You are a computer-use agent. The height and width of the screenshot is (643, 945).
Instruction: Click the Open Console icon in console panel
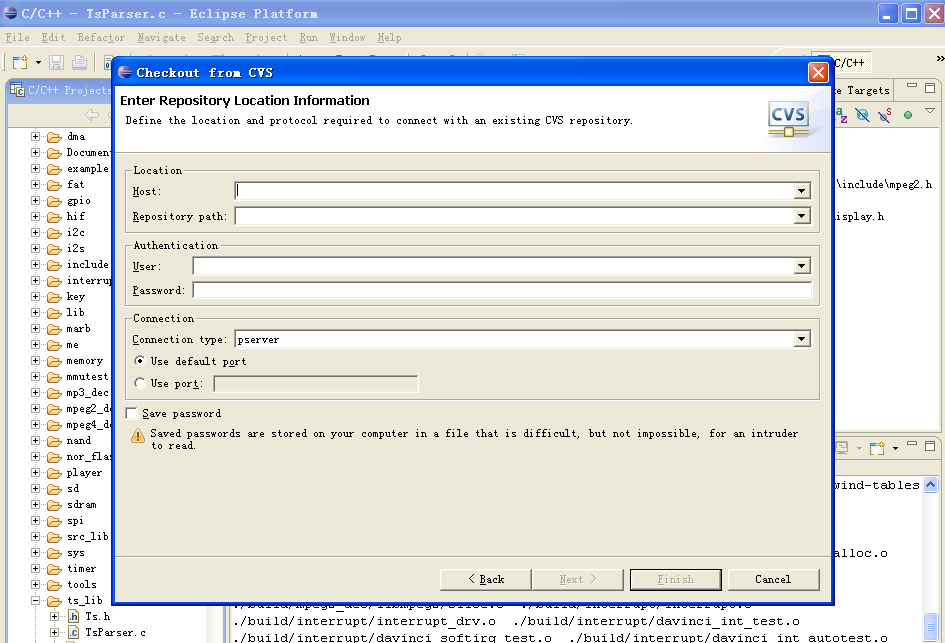coord(877,447)
